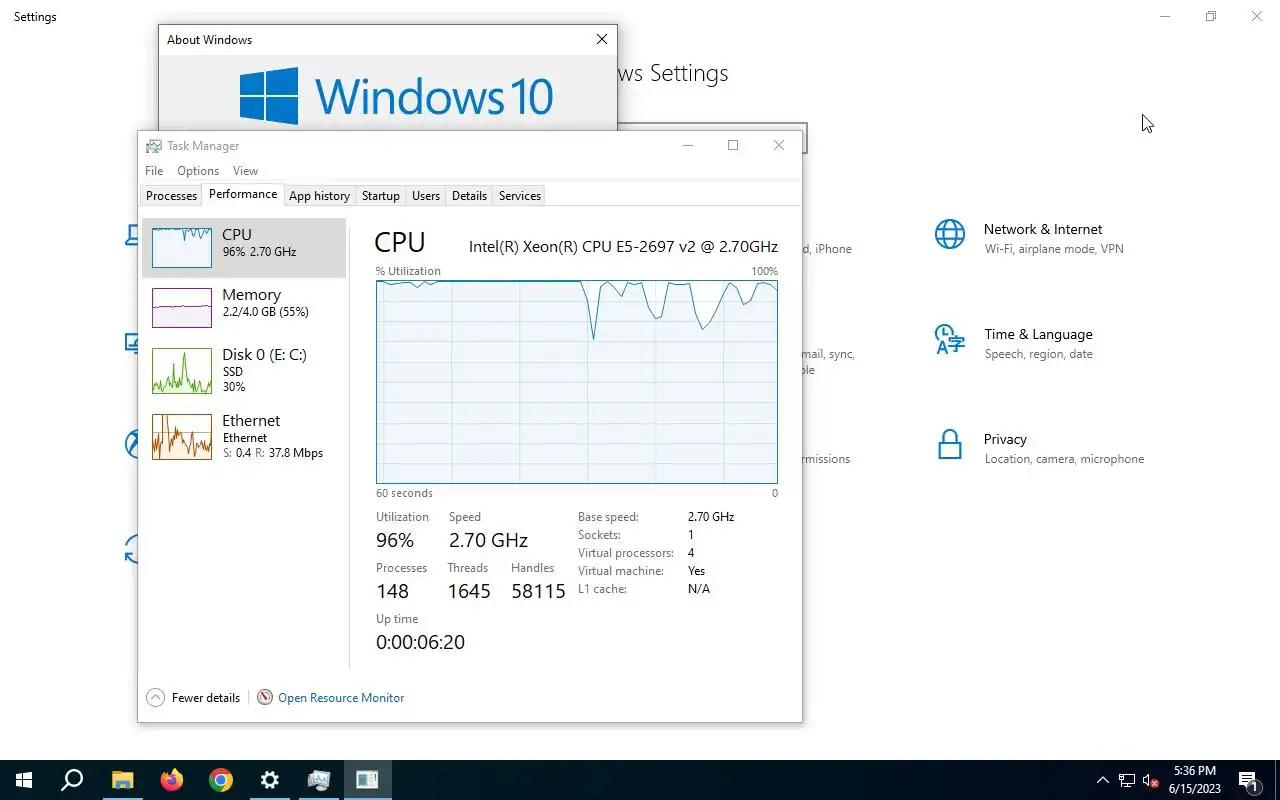Open the Disk 0 (E: C:) performance view
The height and width of the screenshot is (800, 1280).
(x=244, y=370)
